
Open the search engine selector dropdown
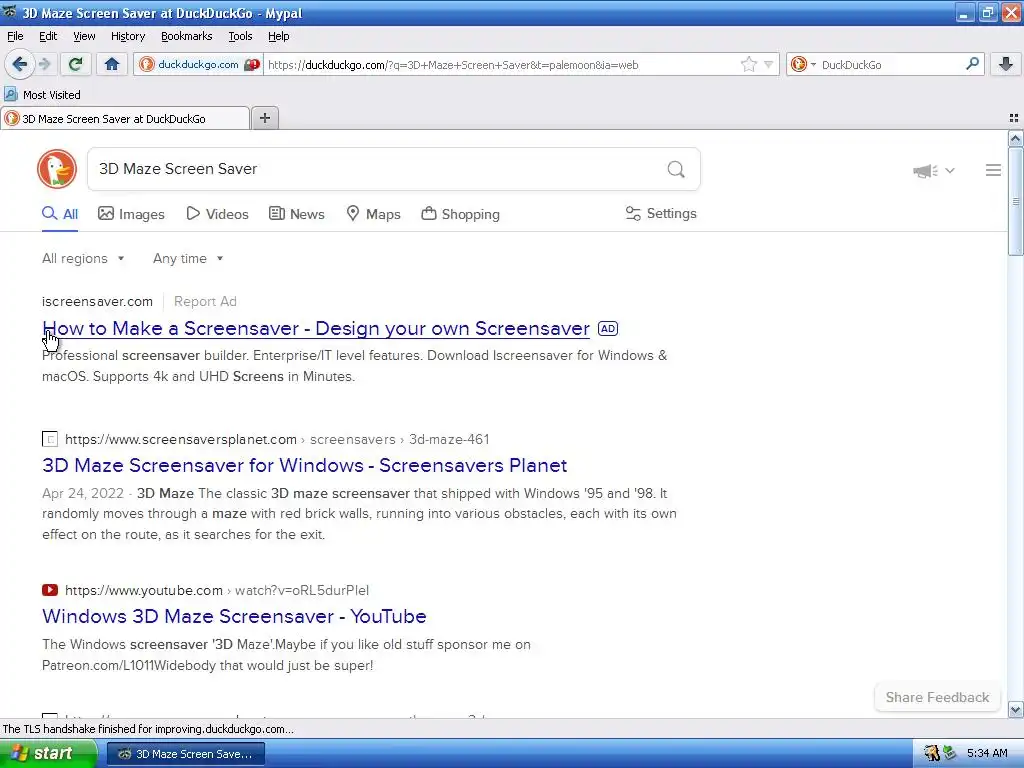803,64
